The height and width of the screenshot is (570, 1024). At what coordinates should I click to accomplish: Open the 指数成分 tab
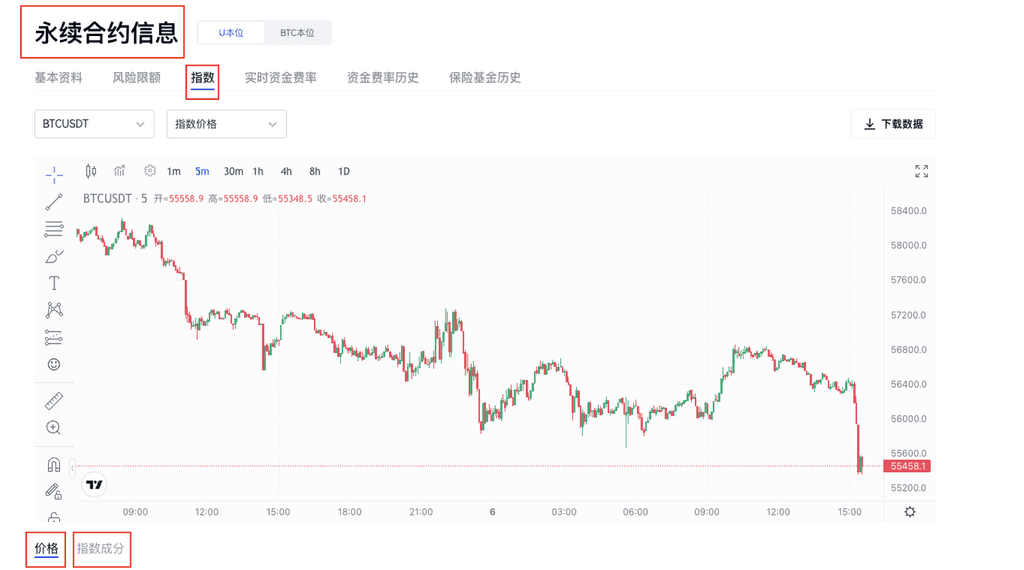pyautogui.click(x=101, y=549)
